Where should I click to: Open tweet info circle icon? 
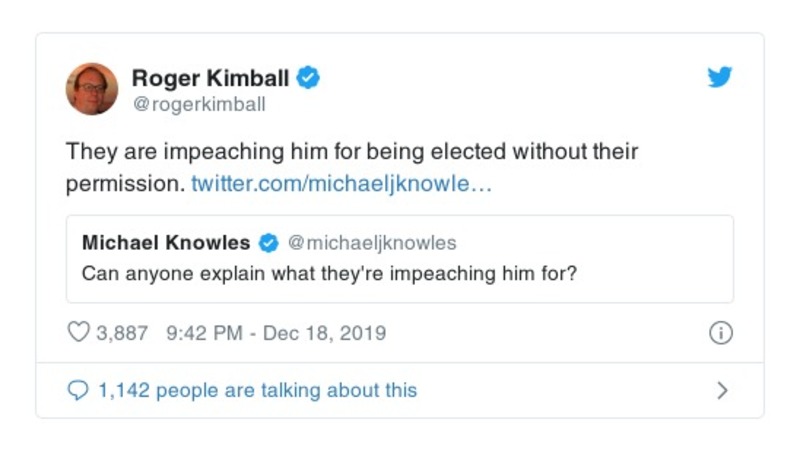click(720, 334)
